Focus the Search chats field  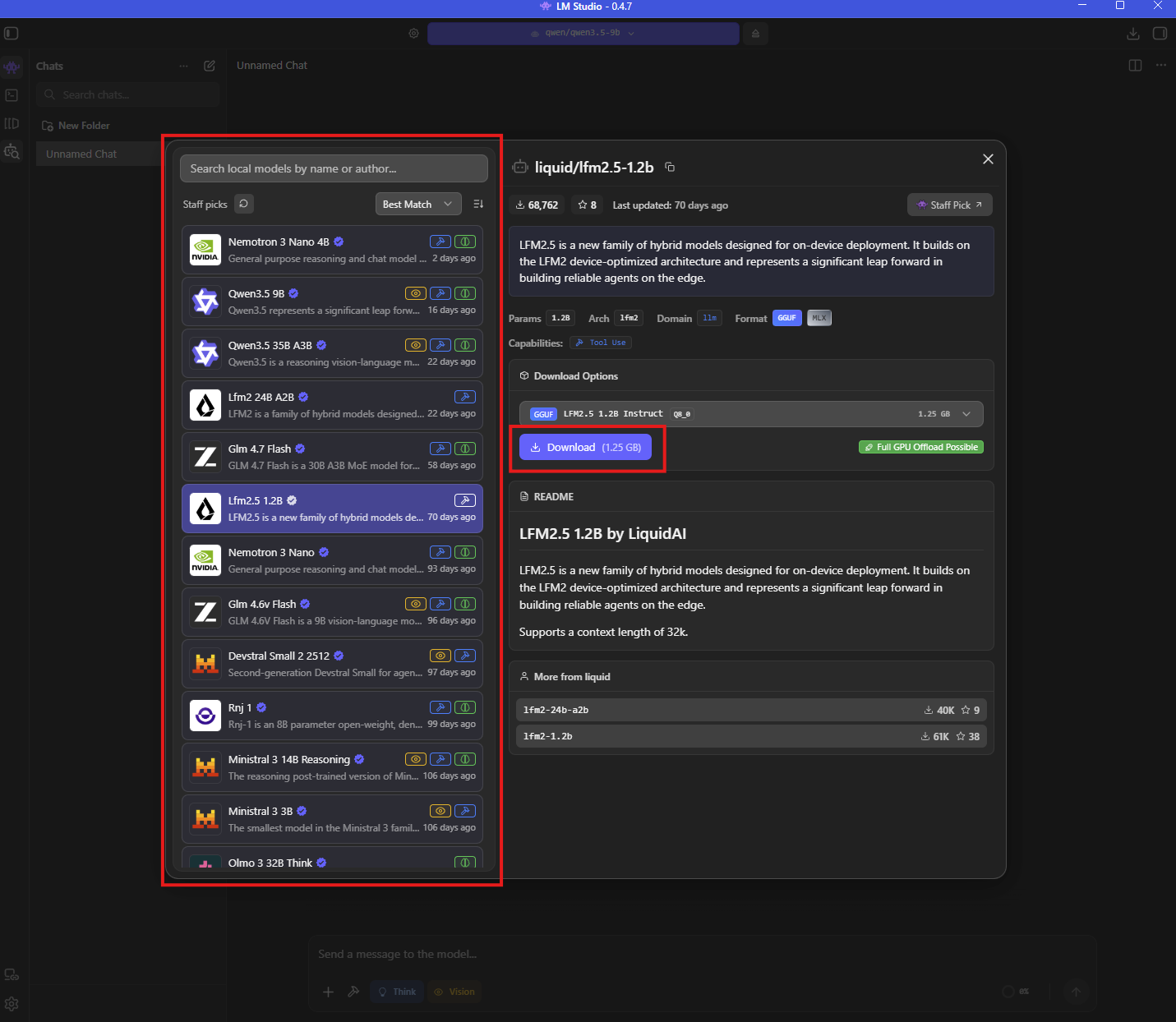pos(128,94)
